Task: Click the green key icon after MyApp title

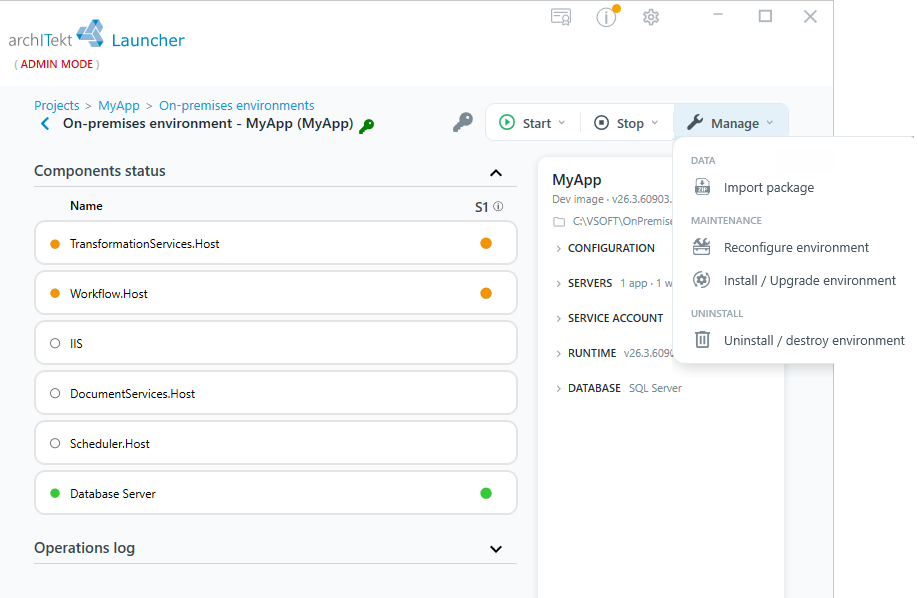Action: (x=366, y=125)
